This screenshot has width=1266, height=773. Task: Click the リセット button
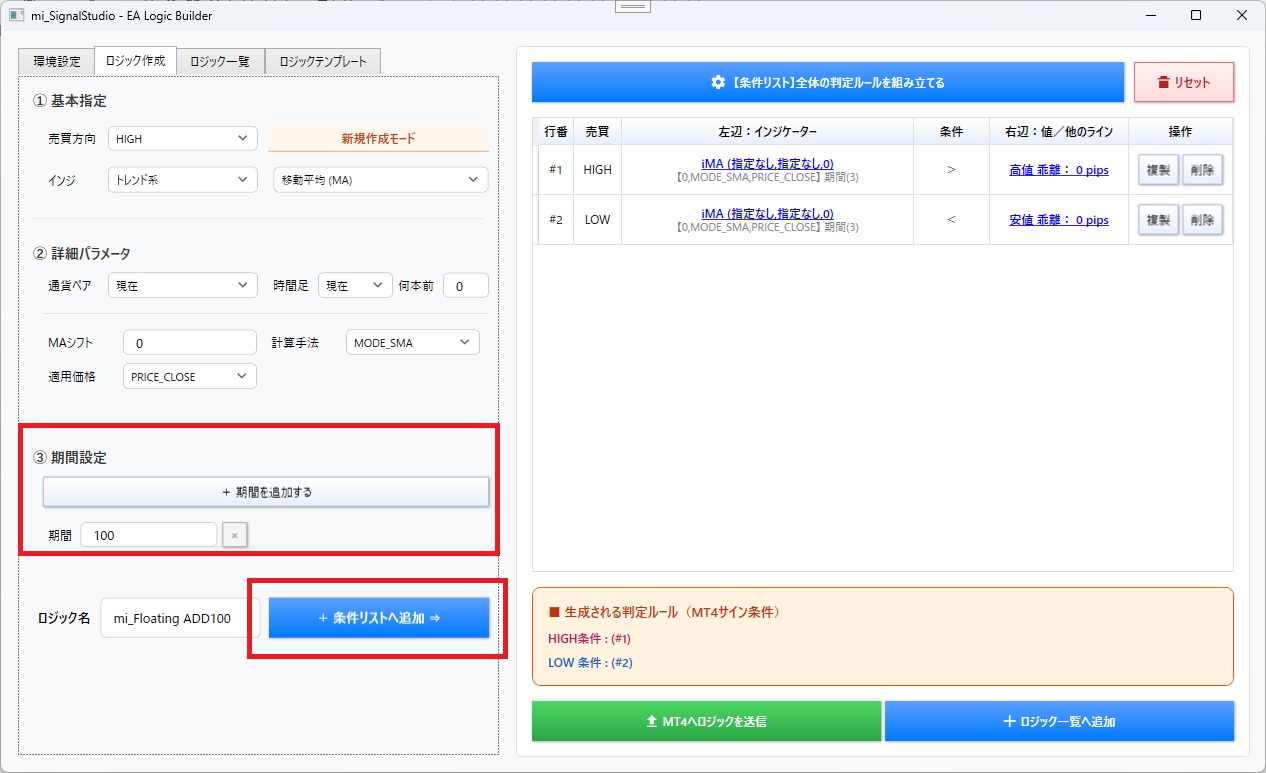pos(1184,82)
